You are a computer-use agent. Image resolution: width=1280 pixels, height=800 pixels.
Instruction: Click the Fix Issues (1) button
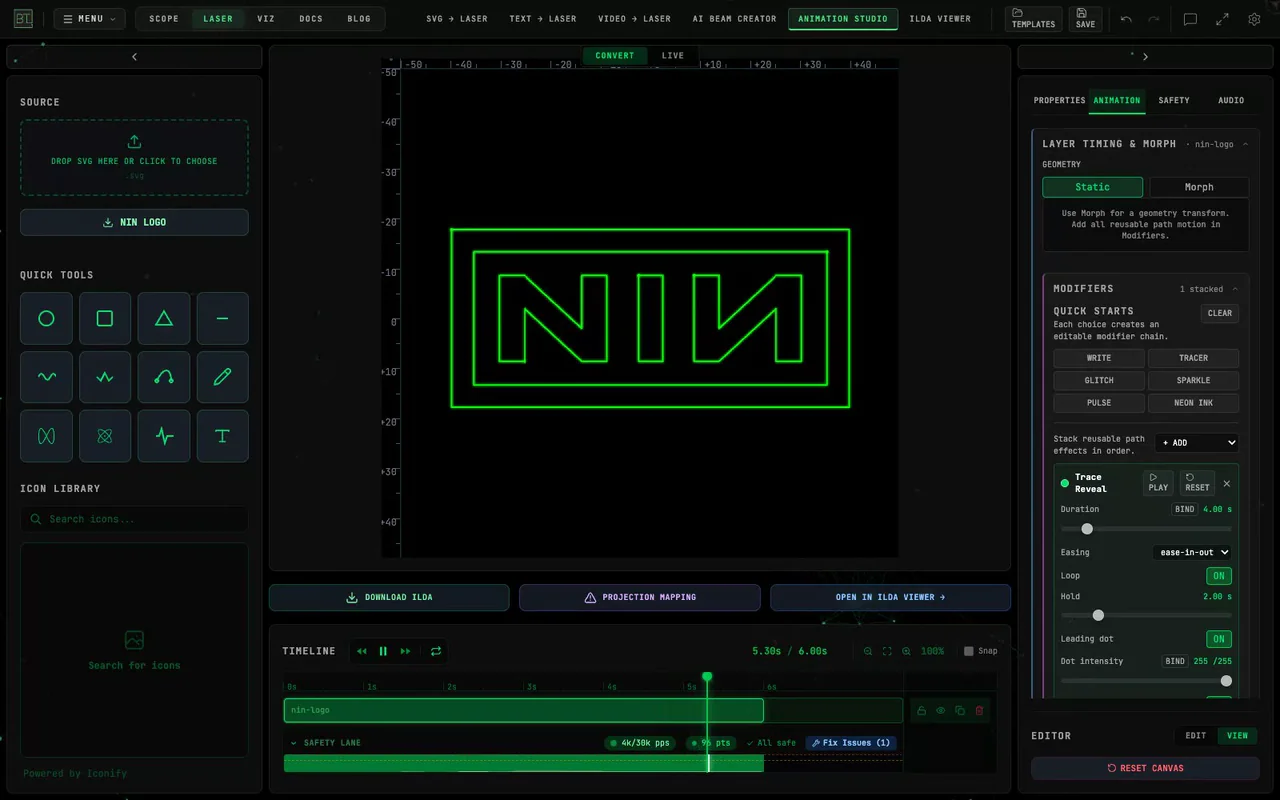click(x=850, y=743)
